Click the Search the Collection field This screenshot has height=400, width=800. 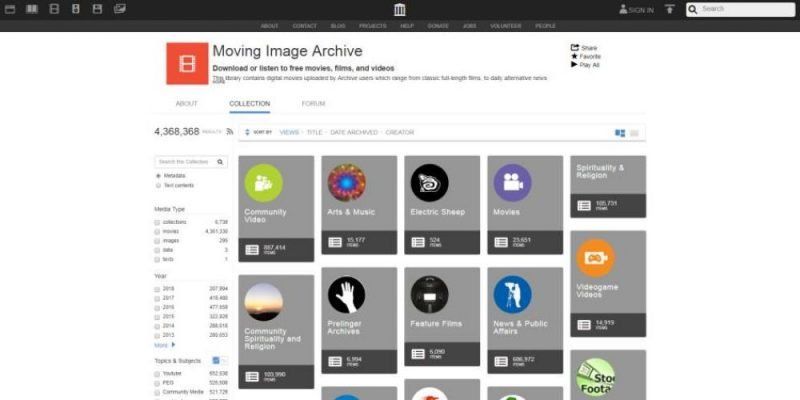[x=185, y=161]
